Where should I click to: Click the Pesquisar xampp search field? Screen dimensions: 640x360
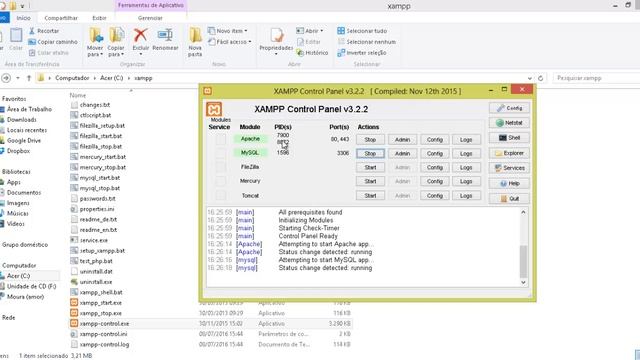tap(596, 78)
